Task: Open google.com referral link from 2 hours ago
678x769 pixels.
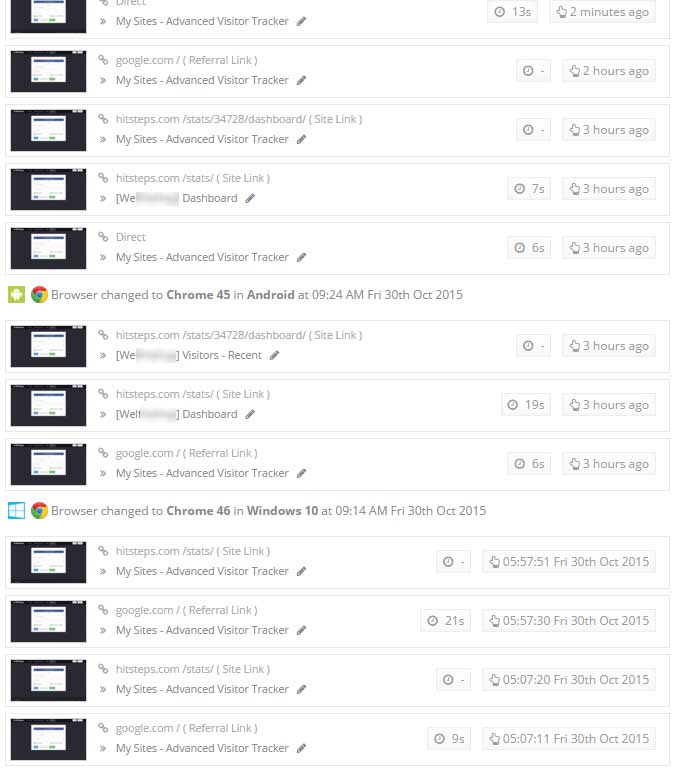Action: coord(186,60)
